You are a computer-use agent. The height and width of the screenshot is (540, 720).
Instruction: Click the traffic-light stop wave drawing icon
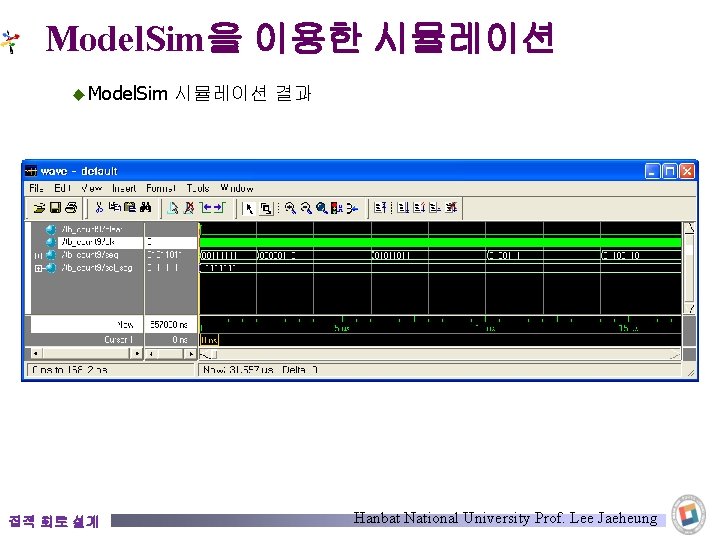pos(337,208)
